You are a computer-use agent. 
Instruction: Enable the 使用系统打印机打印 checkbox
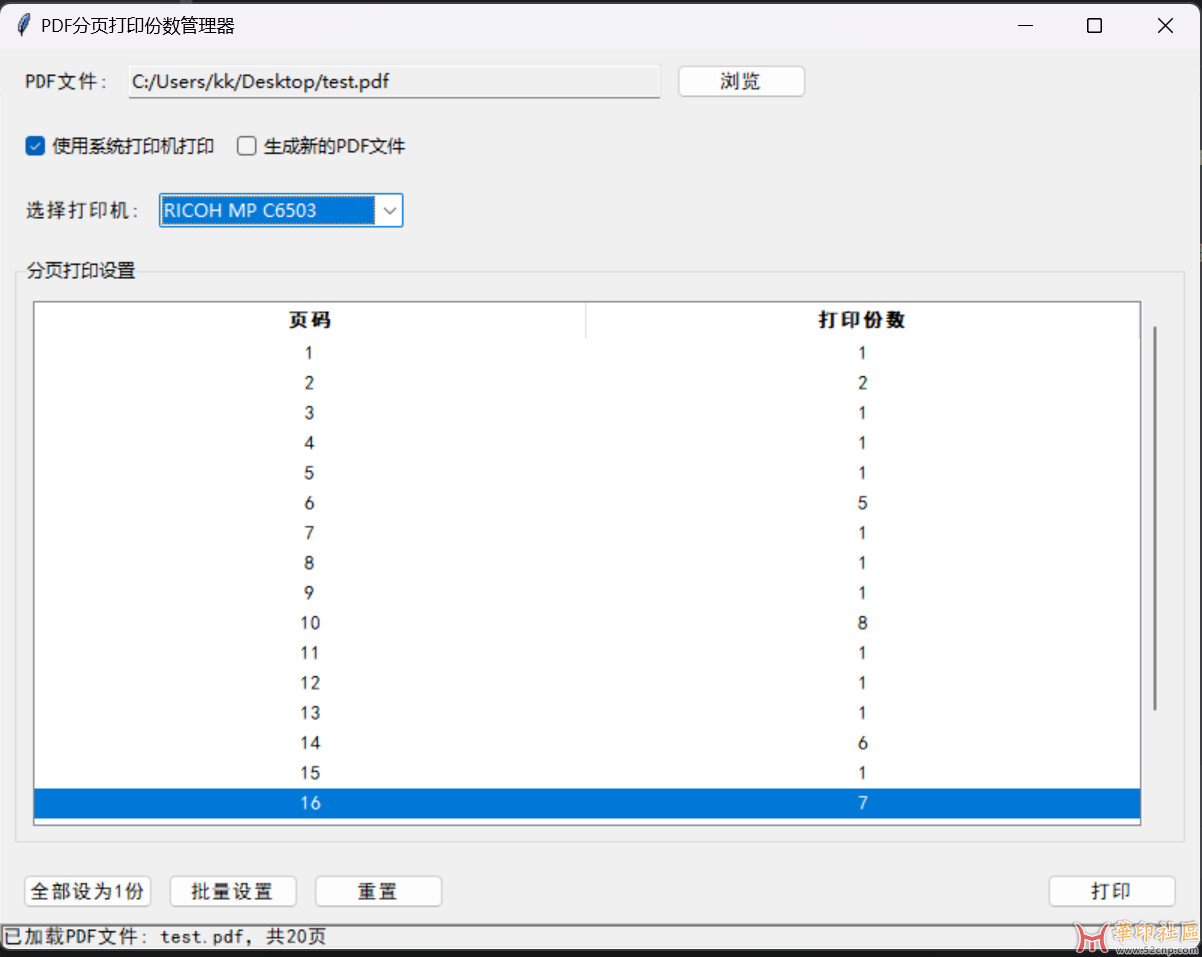pos(35,146)
